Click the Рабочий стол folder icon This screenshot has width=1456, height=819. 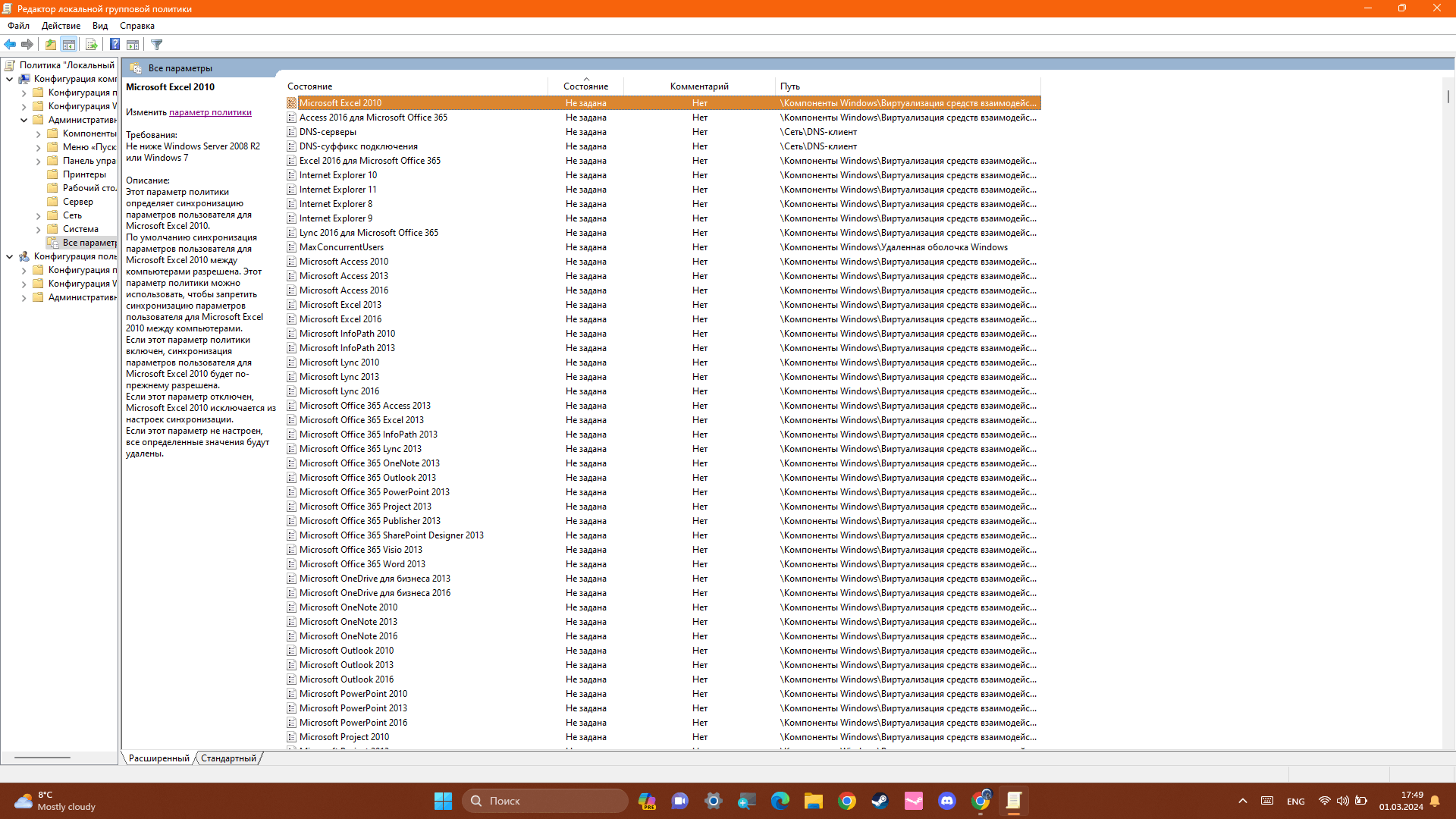coord(52,188)
